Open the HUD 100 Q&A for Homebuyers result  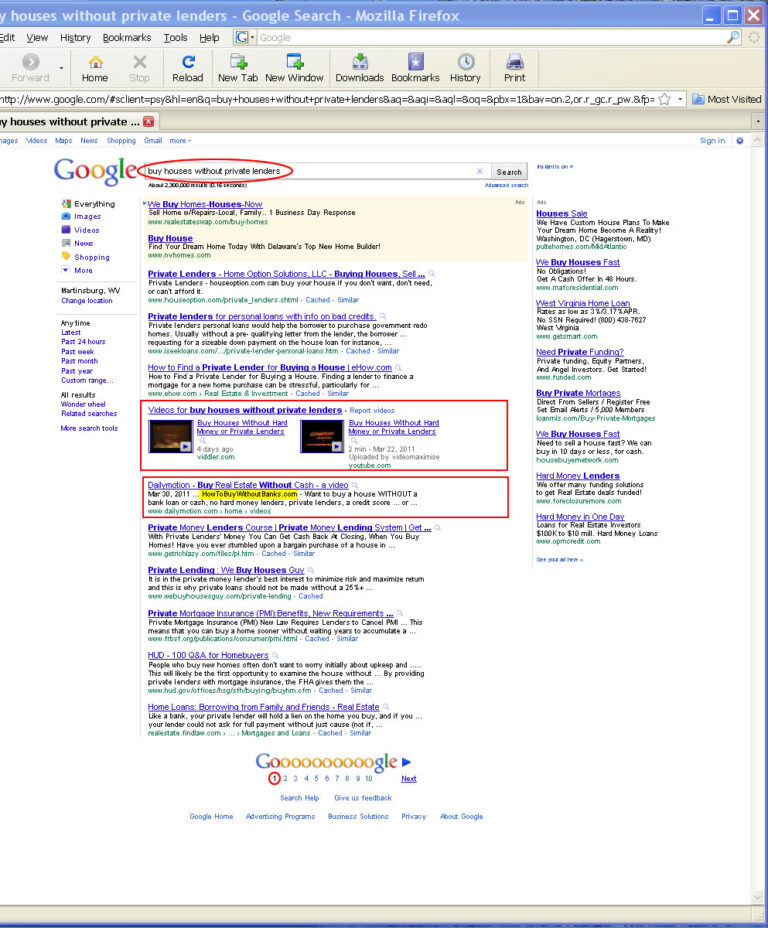point(208,655)
